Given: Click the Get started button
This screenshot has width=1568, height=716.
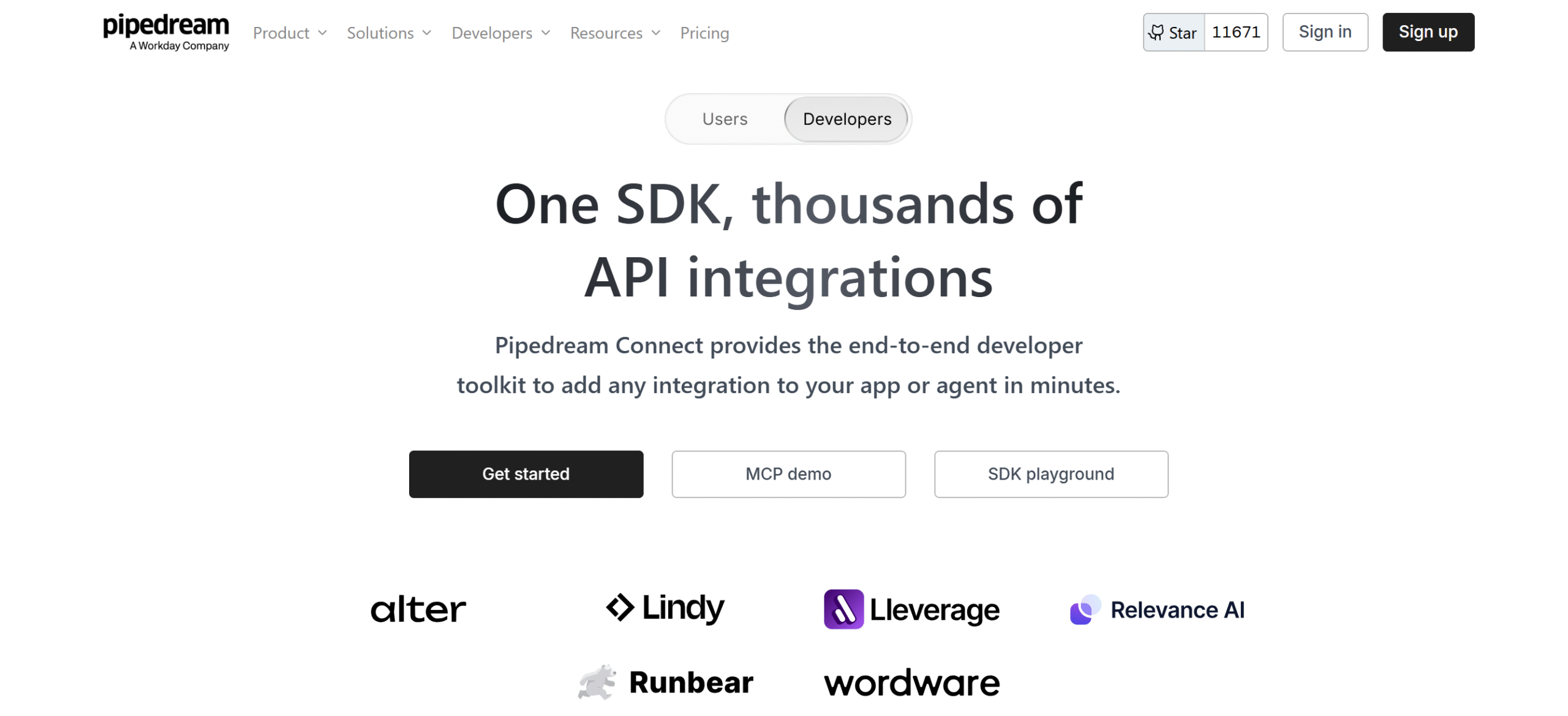Looking at the screenshot, I should pyautogui.click(x=526, y=474).
